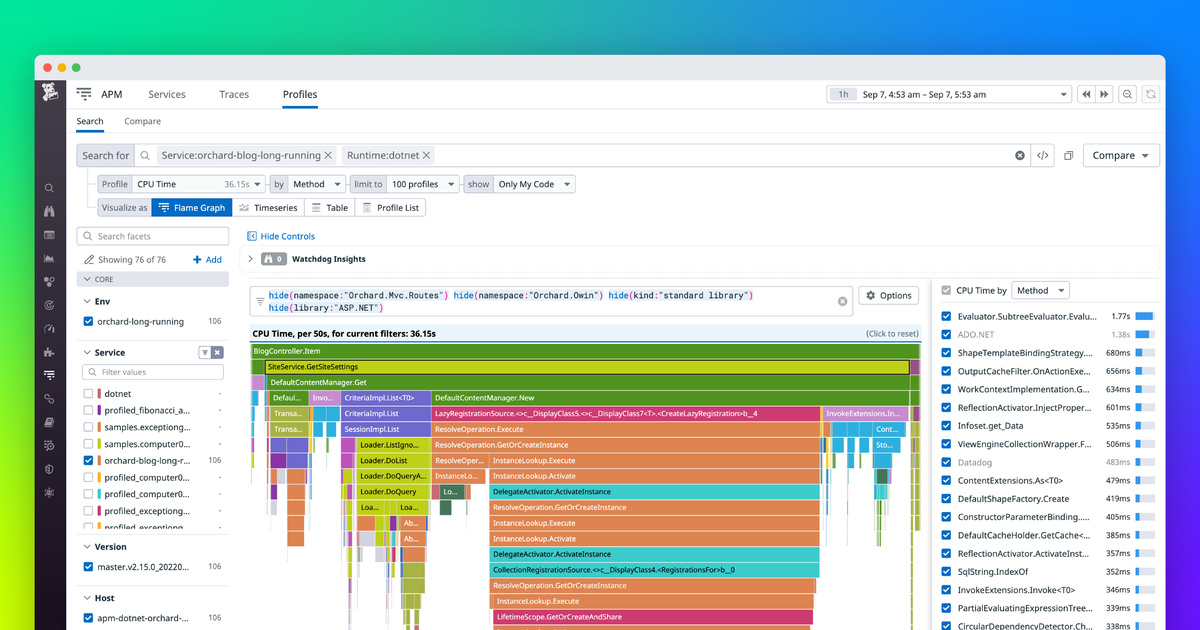Open the 'by Method' grouping dropdown
The width and height of the screenshot is (1200, 630).
[x=317, y=184]
